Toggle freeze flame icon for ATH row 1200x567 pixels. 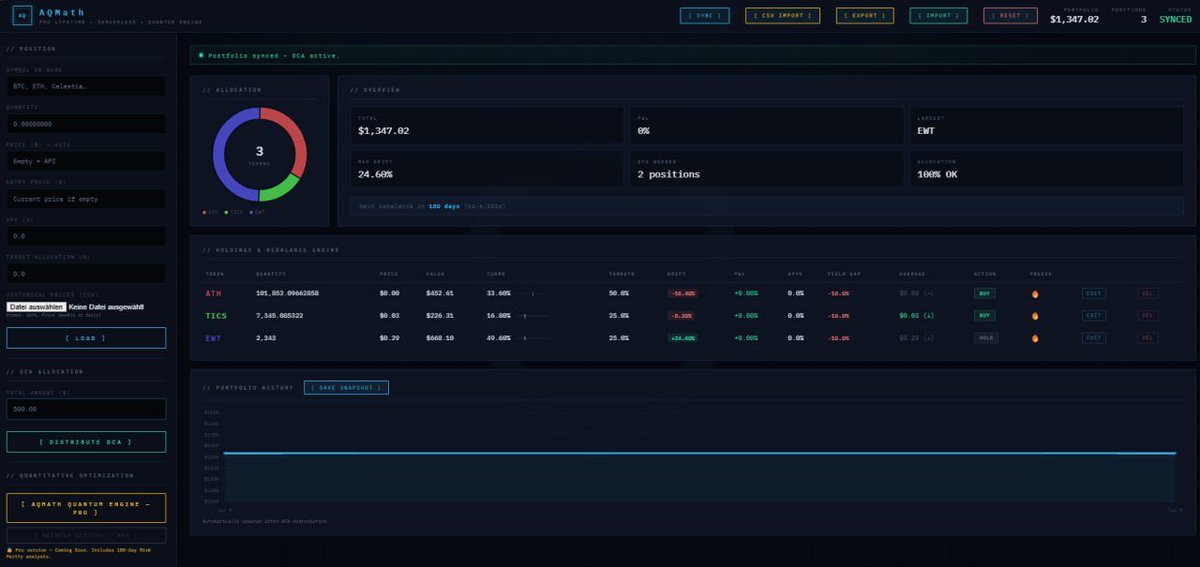tap(1035, 294)
